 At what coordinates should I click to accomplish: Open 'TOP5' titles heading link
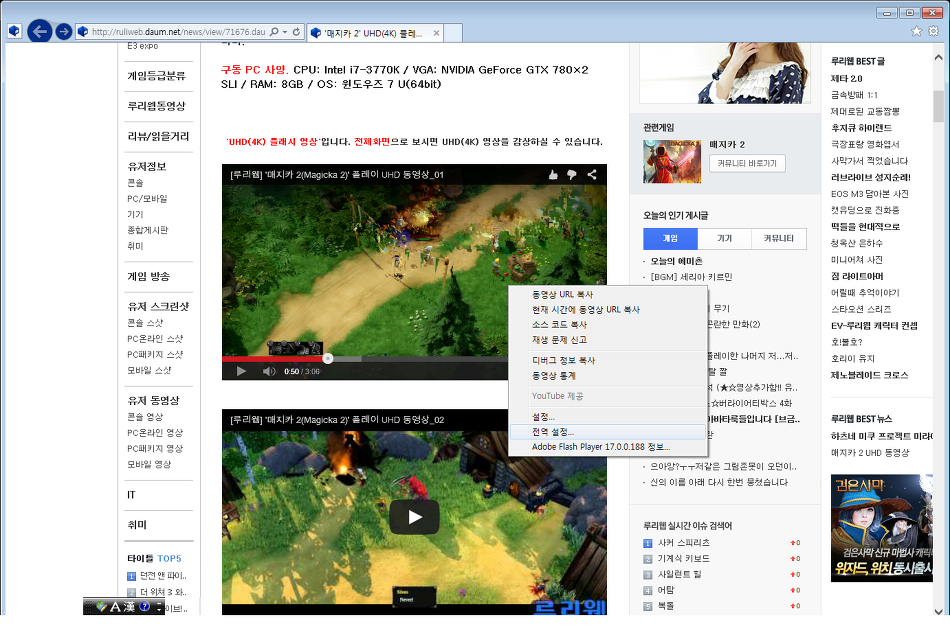tap(169, 559)
